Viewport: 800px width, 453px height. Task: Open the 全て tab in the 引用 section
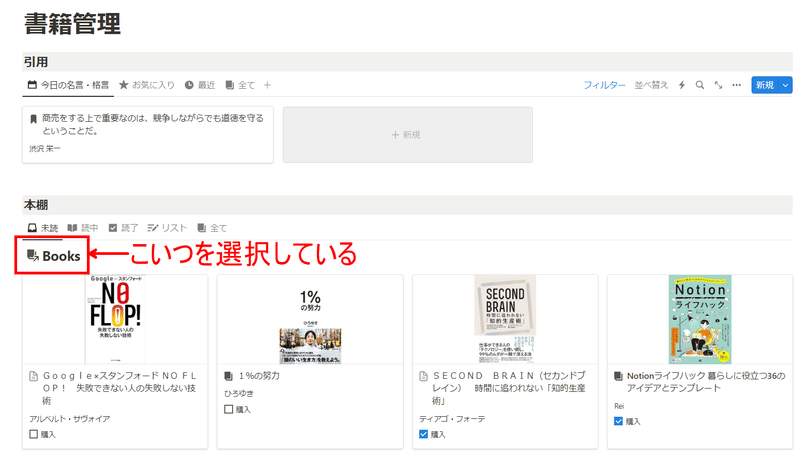pos(240,85)
